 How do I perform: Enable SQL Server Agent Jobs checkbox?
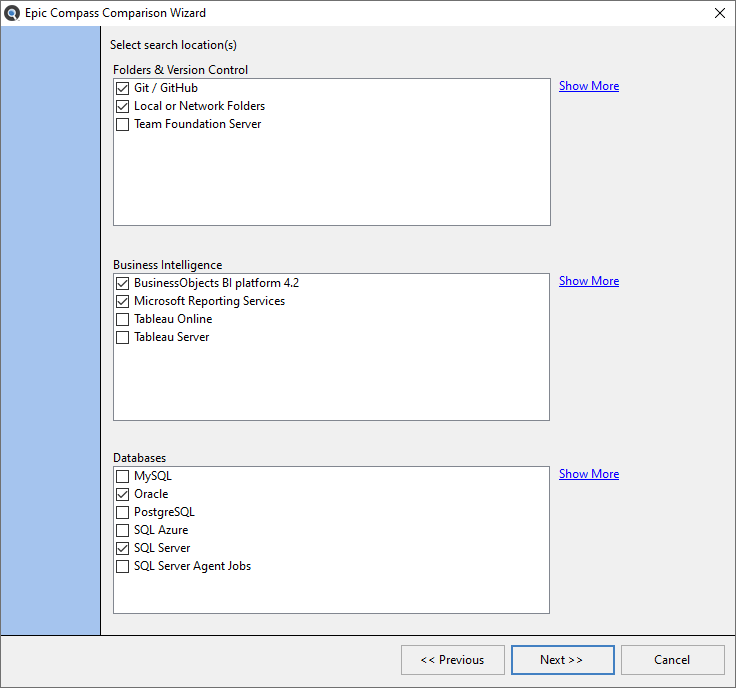click(123, 566)
